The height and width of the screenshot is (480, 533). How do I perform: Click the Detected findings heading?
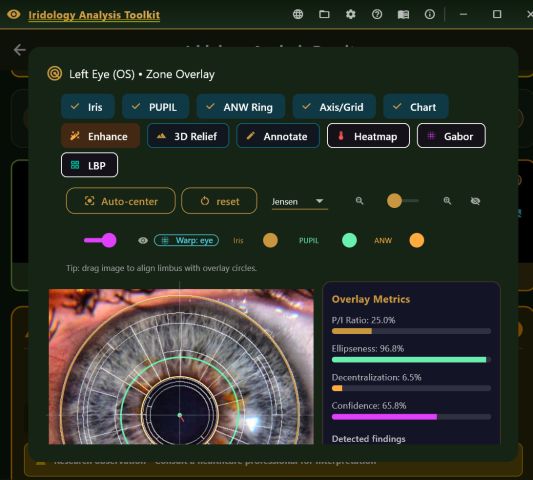point(368,439)
